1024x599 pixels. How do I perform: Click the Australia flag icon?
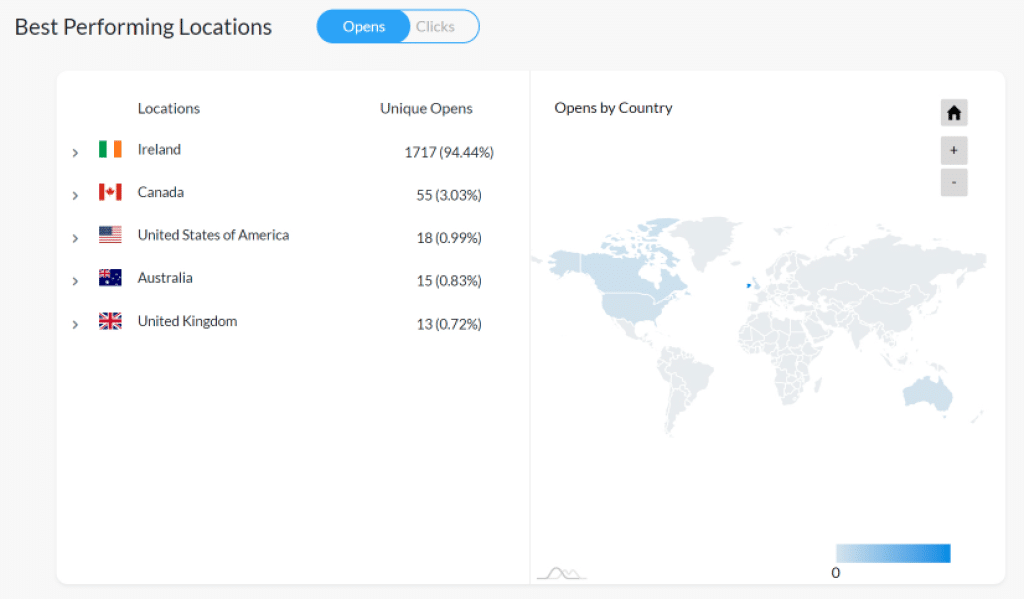[x=110, y=278]
